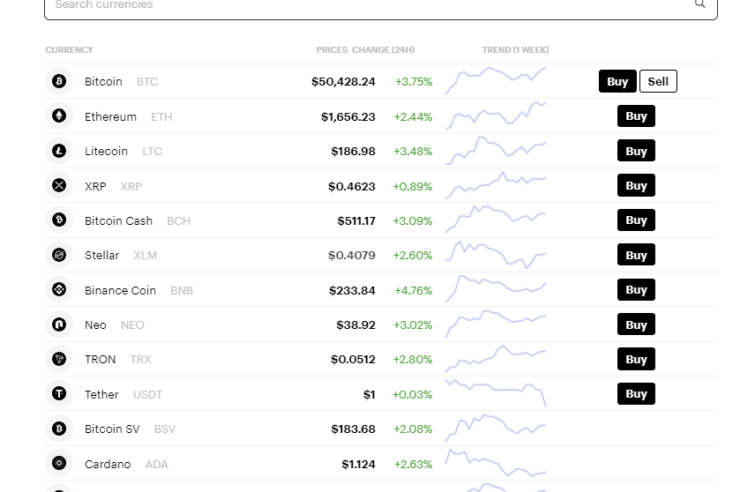Buy Litecoin using its Buy button
The image size is (740, 492).
(636, 151)
